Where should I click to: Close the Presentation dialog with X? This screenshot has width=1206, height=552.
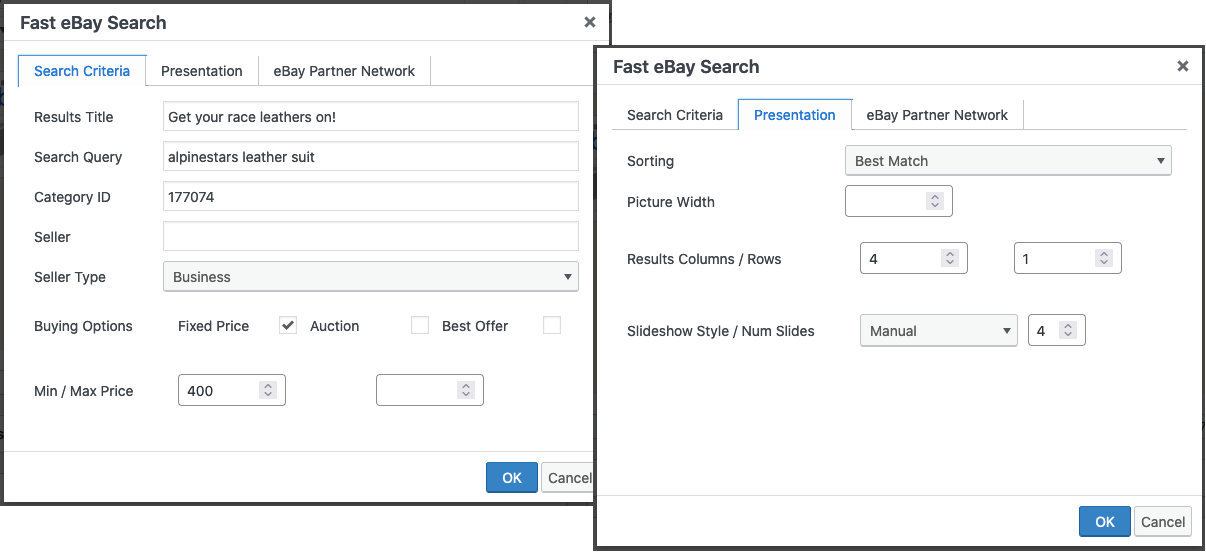click(x=1182, y=66)
